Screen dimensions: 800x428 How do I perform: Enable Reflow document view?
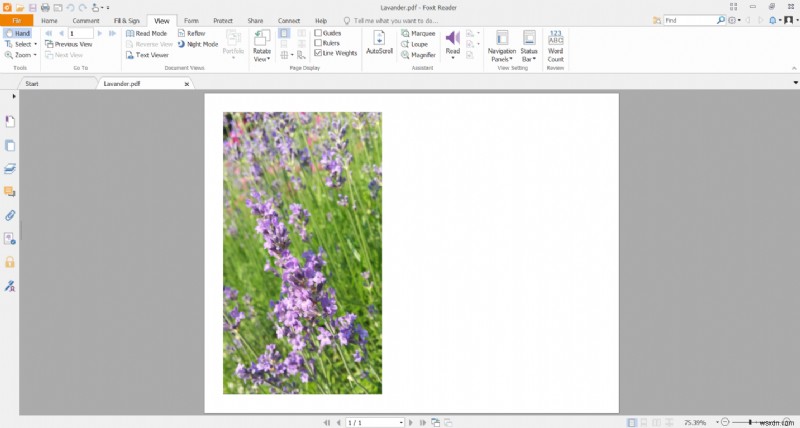click(x=191, y=33)
